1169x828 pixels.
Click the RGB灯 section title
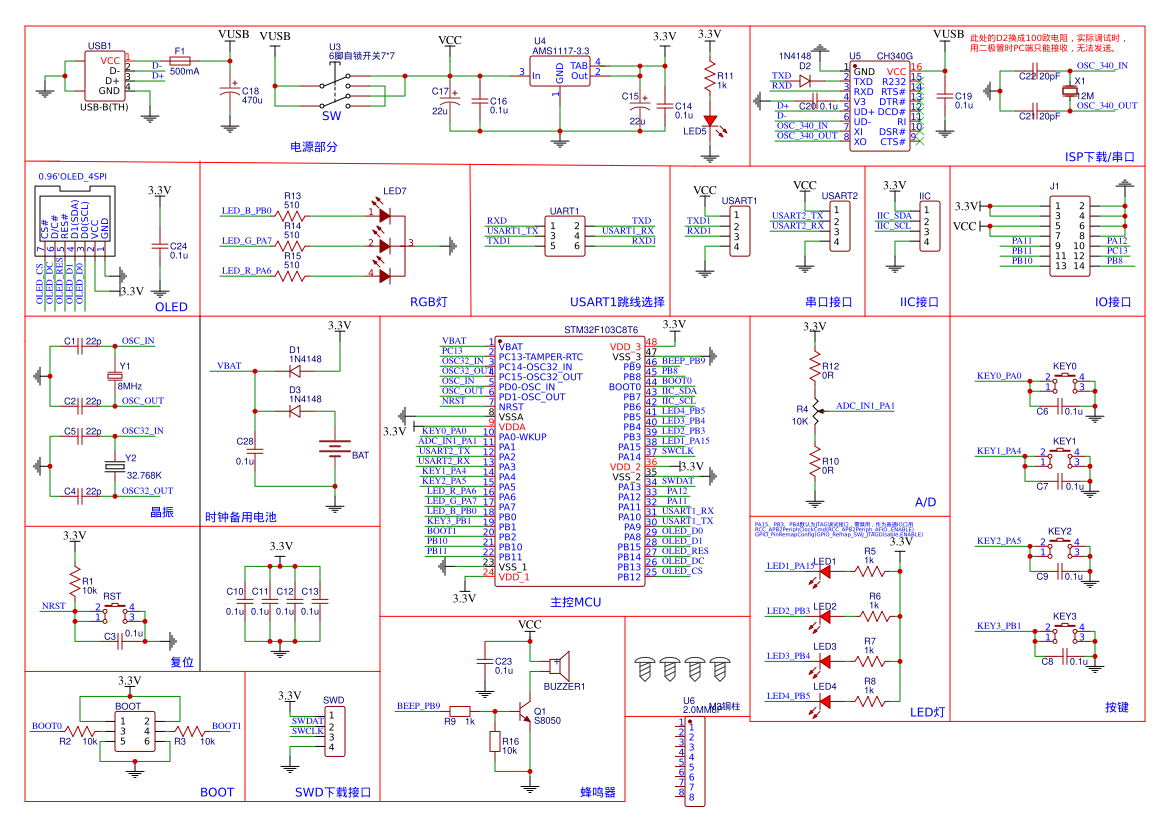point(429,302)
